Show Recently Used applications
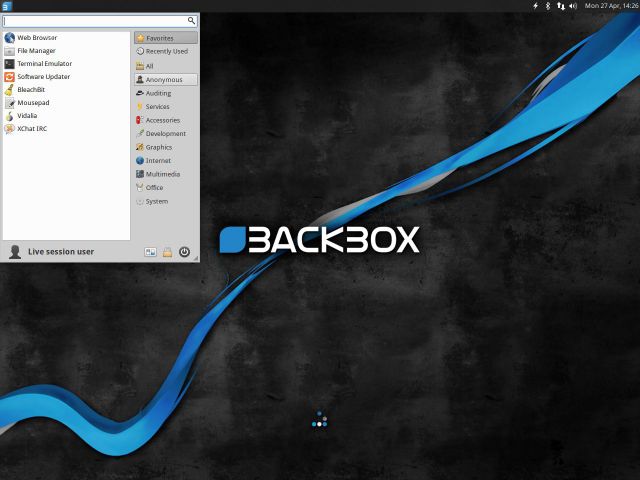This screenshot has width=640, height=480. tap(166, 51)
